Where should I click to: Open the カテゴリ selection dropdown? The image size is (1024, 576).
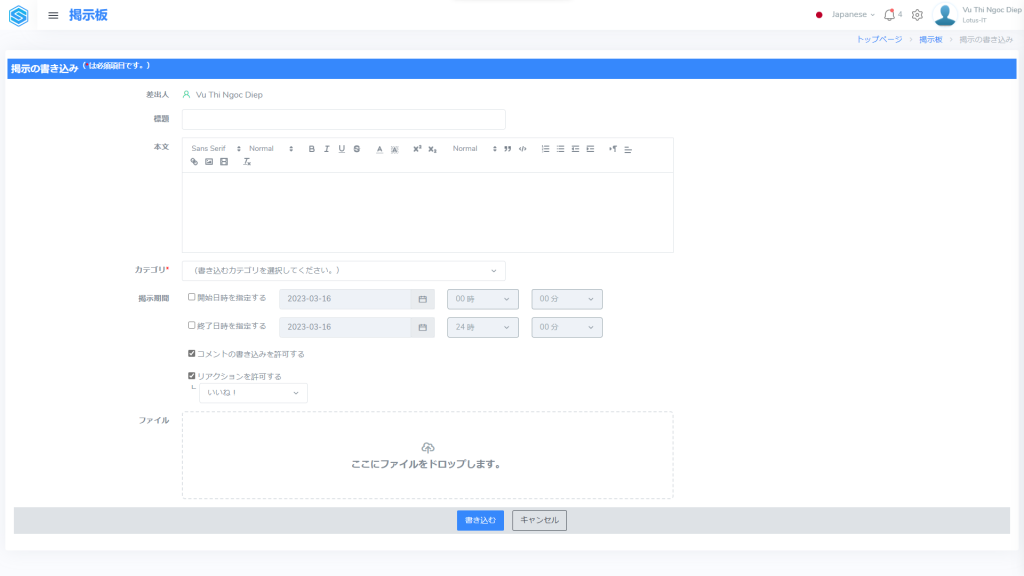pos(343,270)
